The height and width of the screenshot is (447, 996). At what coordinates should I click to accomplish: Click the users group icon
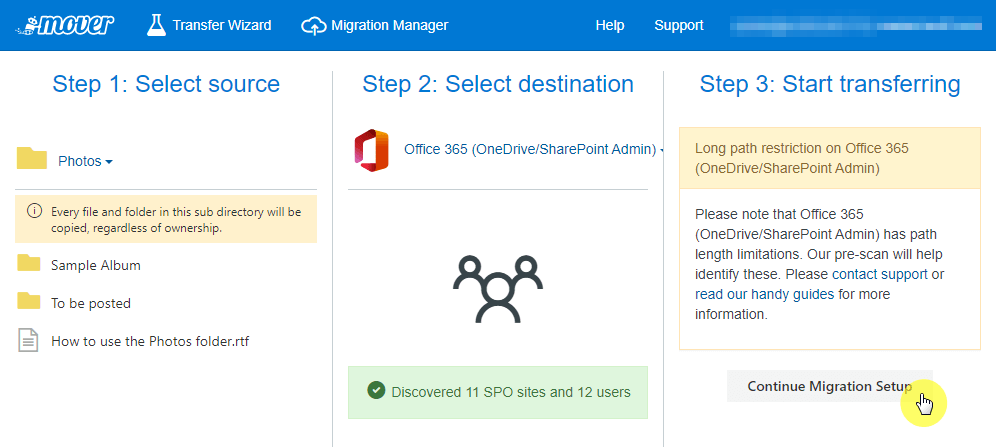498,289
